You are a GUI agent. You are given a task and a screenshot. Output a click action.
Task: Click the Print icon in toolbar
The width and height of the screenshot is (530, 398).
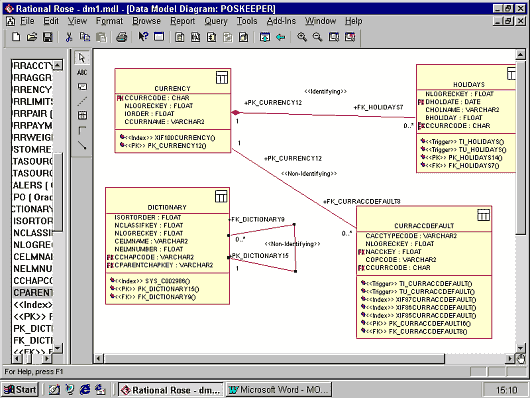[x=122, y=37]
